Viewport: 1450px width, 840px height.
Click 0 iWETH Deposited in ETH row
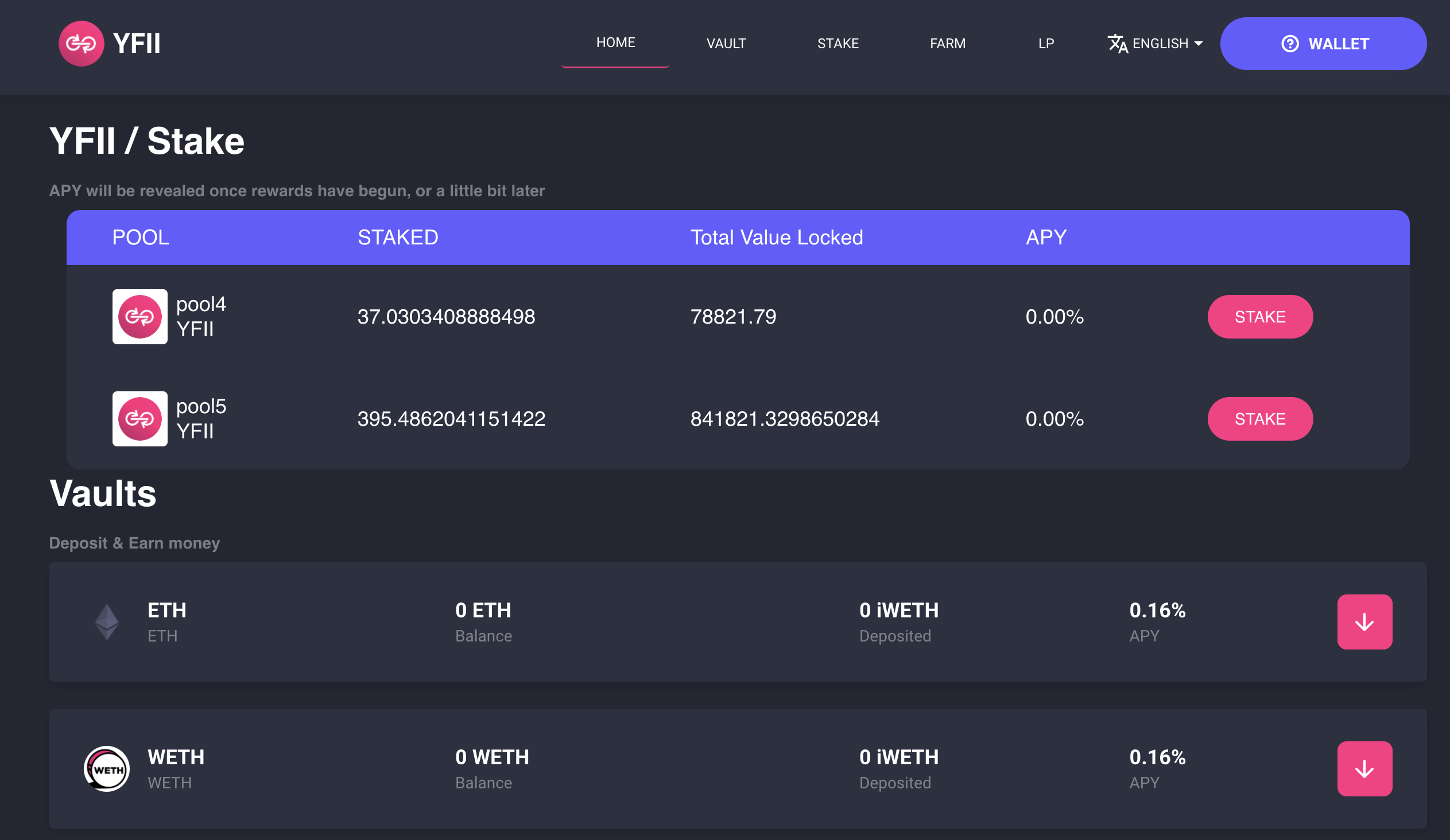[899, 610]
